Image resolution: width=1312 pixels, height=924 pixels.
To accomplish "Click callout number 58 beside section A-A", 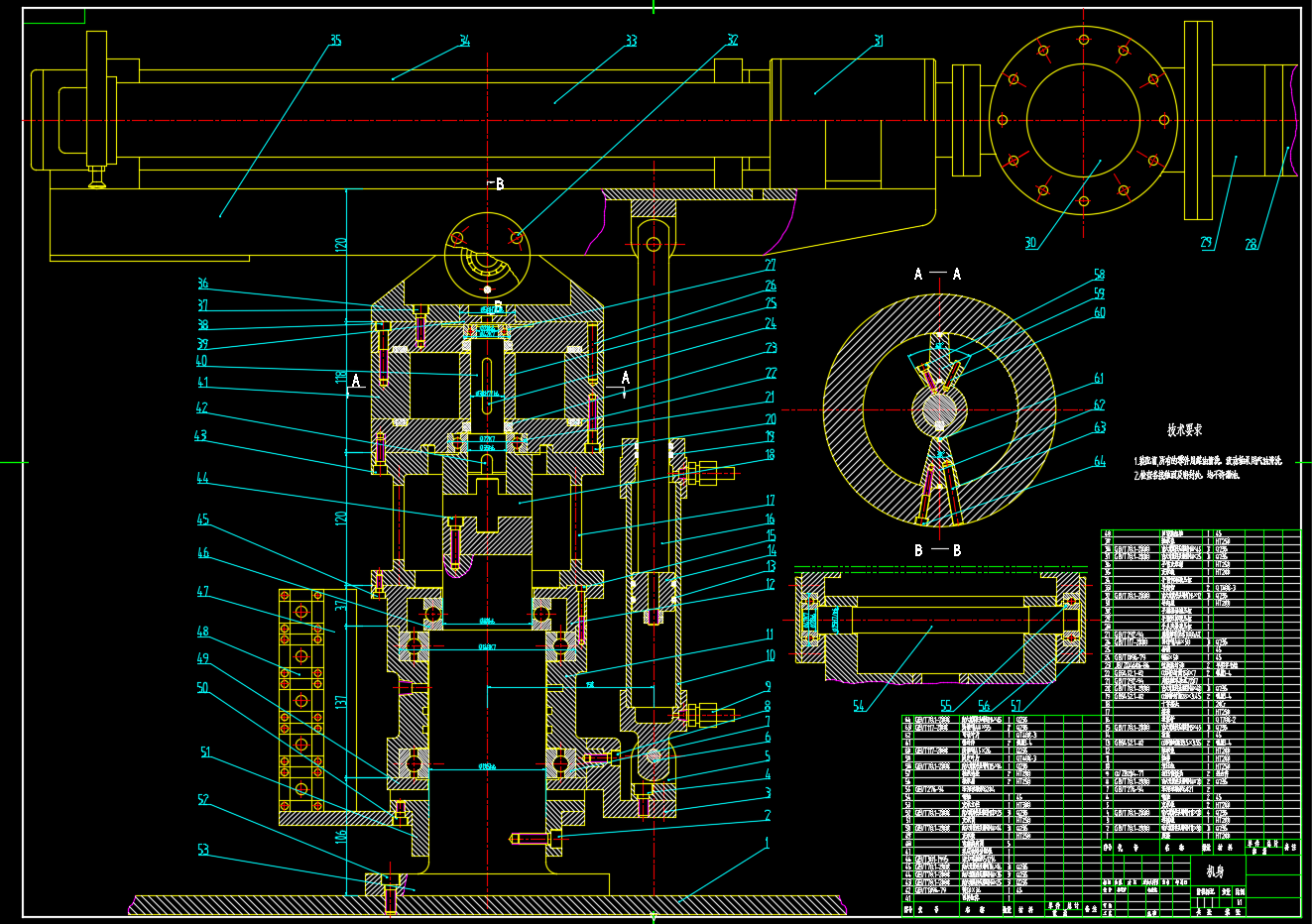I will [1099, 275].
